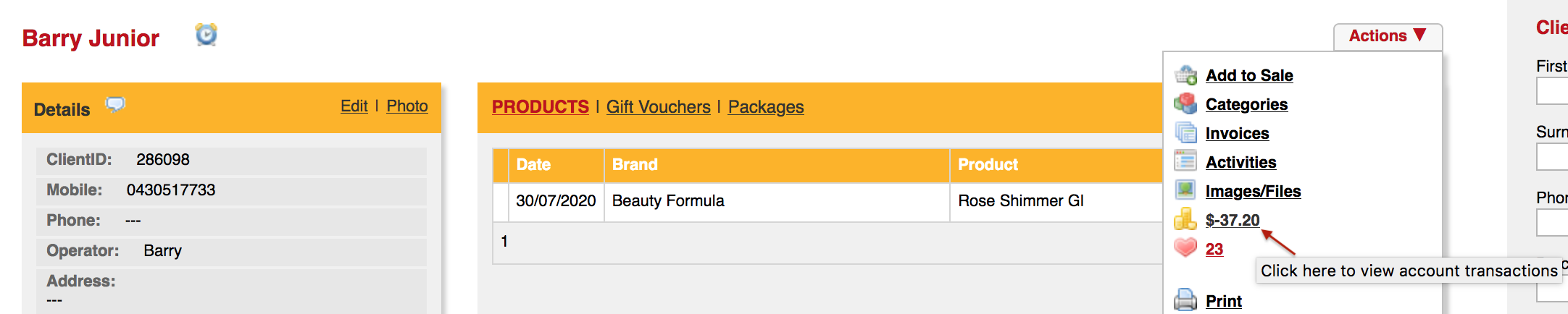1568x314 pixels.
Task: Open the Edit link in Details
Action: [354, 106]
